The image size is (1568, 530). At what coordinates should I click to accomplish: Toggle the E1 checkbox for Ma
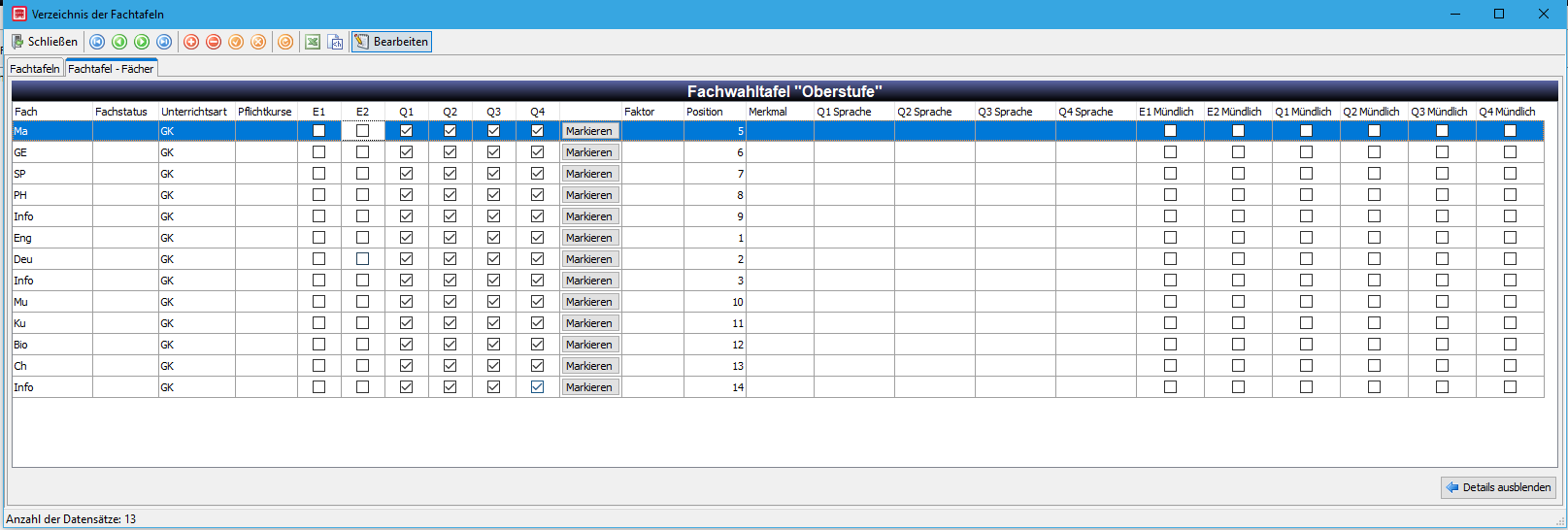pyautogui.click(x=318, y=131)
